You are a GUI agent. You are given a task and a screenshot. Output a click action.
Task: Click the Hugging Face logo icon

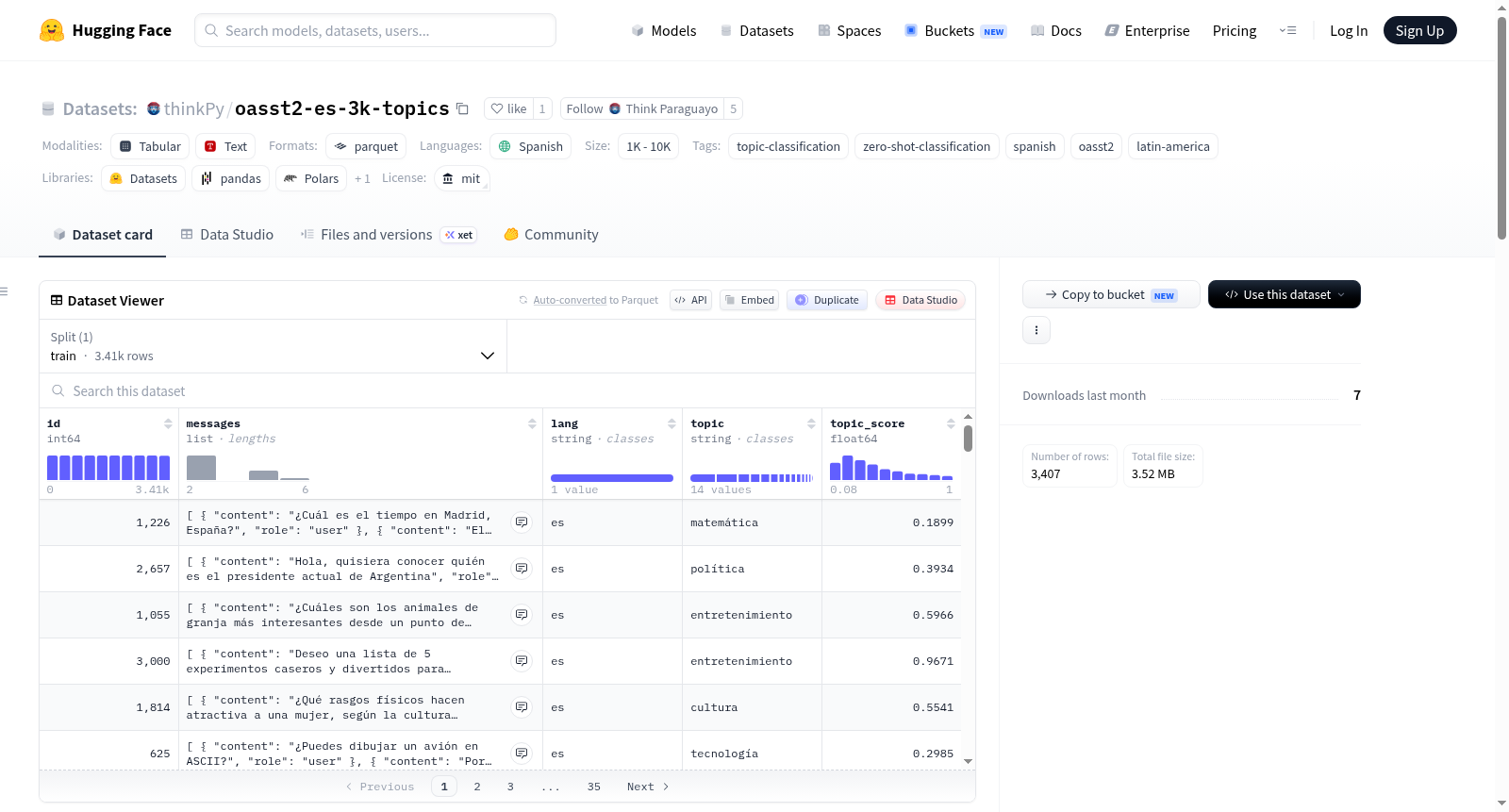[x=52, y=30]
